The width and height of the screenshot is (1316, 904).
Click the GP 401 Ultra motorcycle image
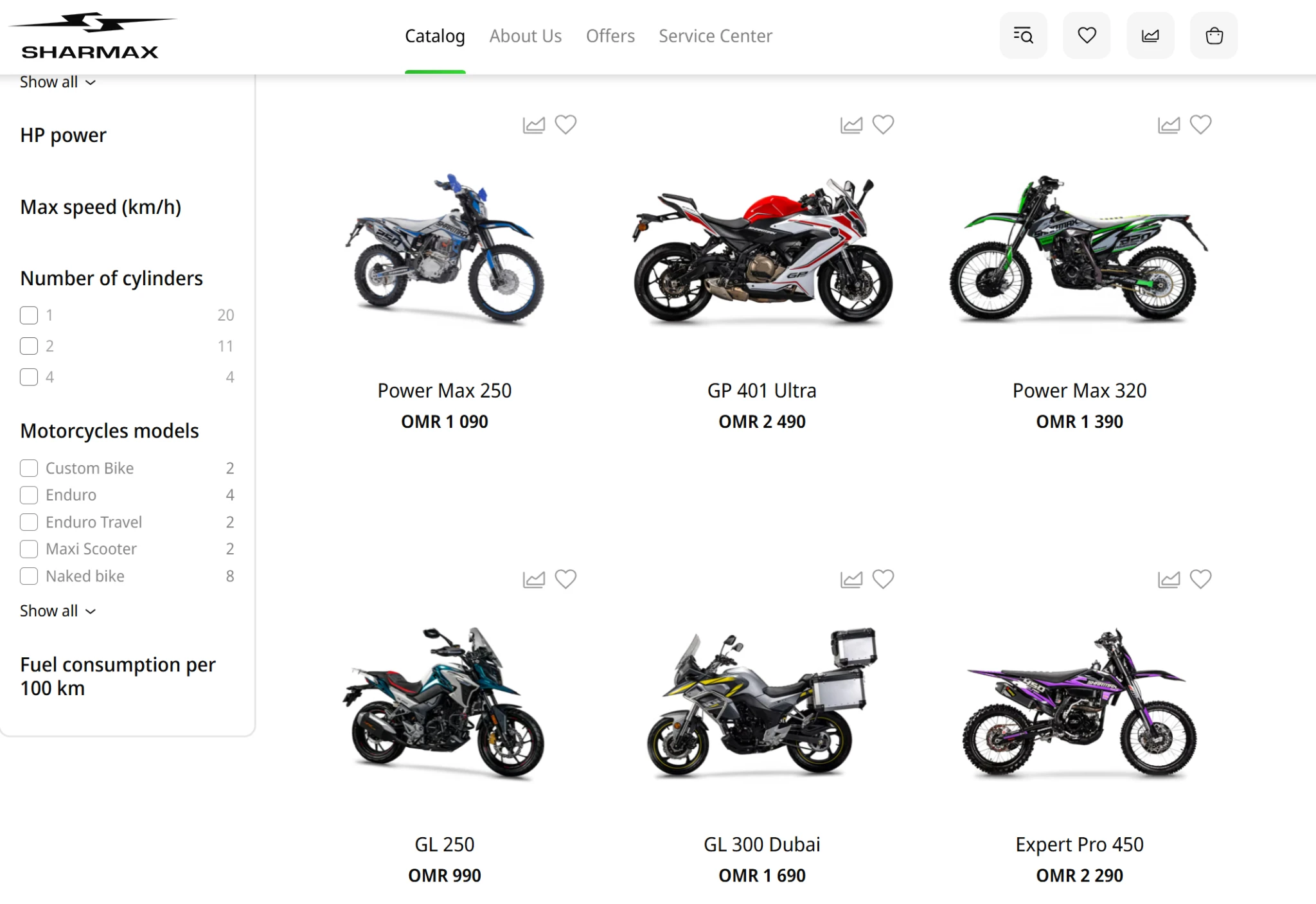pos(762,251)
